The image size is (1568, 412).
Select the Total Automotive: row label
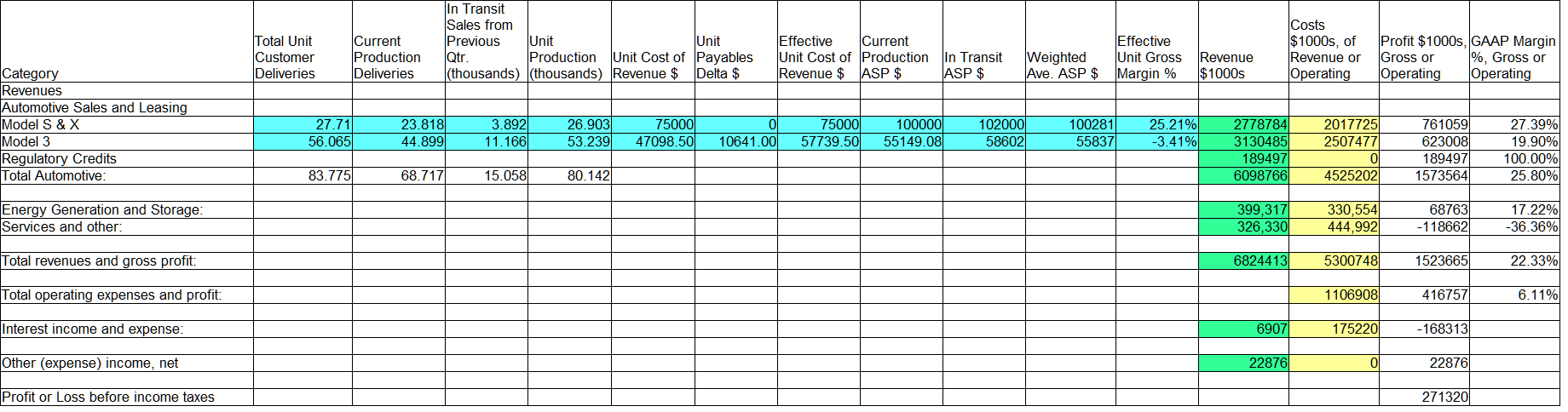tap(54, 176)
